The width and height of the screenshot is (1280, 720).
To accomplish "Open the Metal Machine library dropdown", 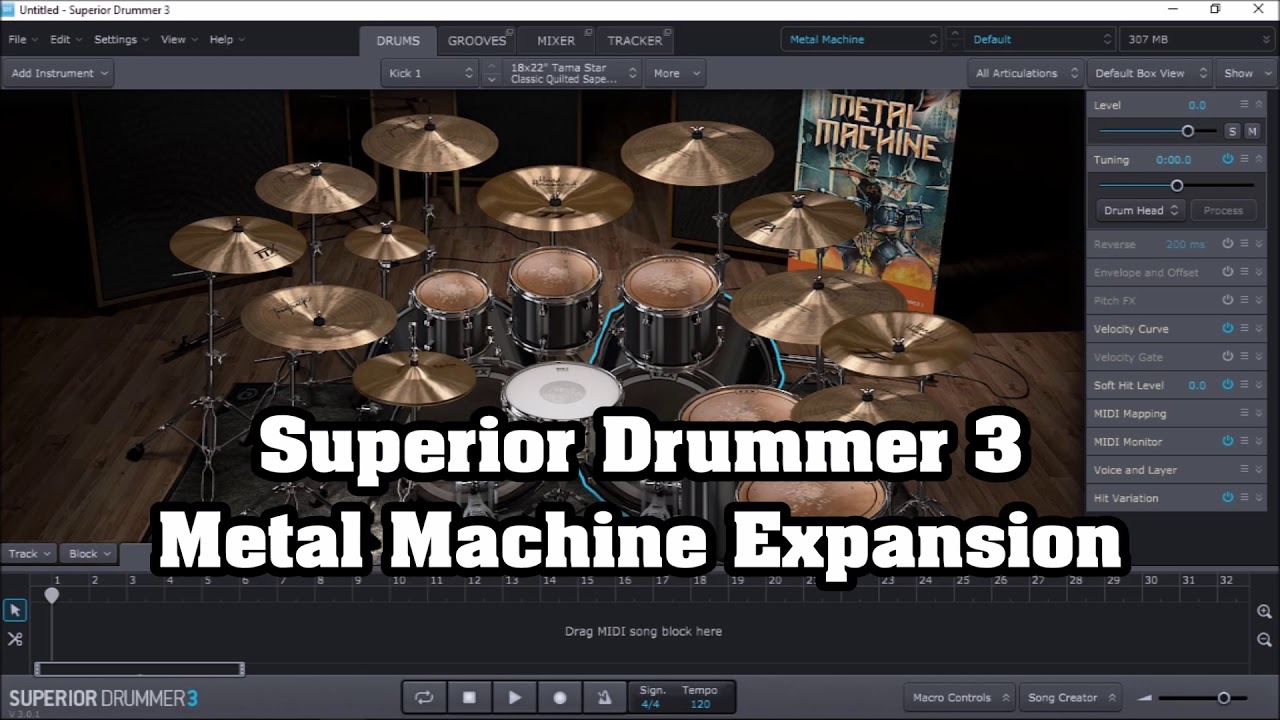I will point(861,40).
